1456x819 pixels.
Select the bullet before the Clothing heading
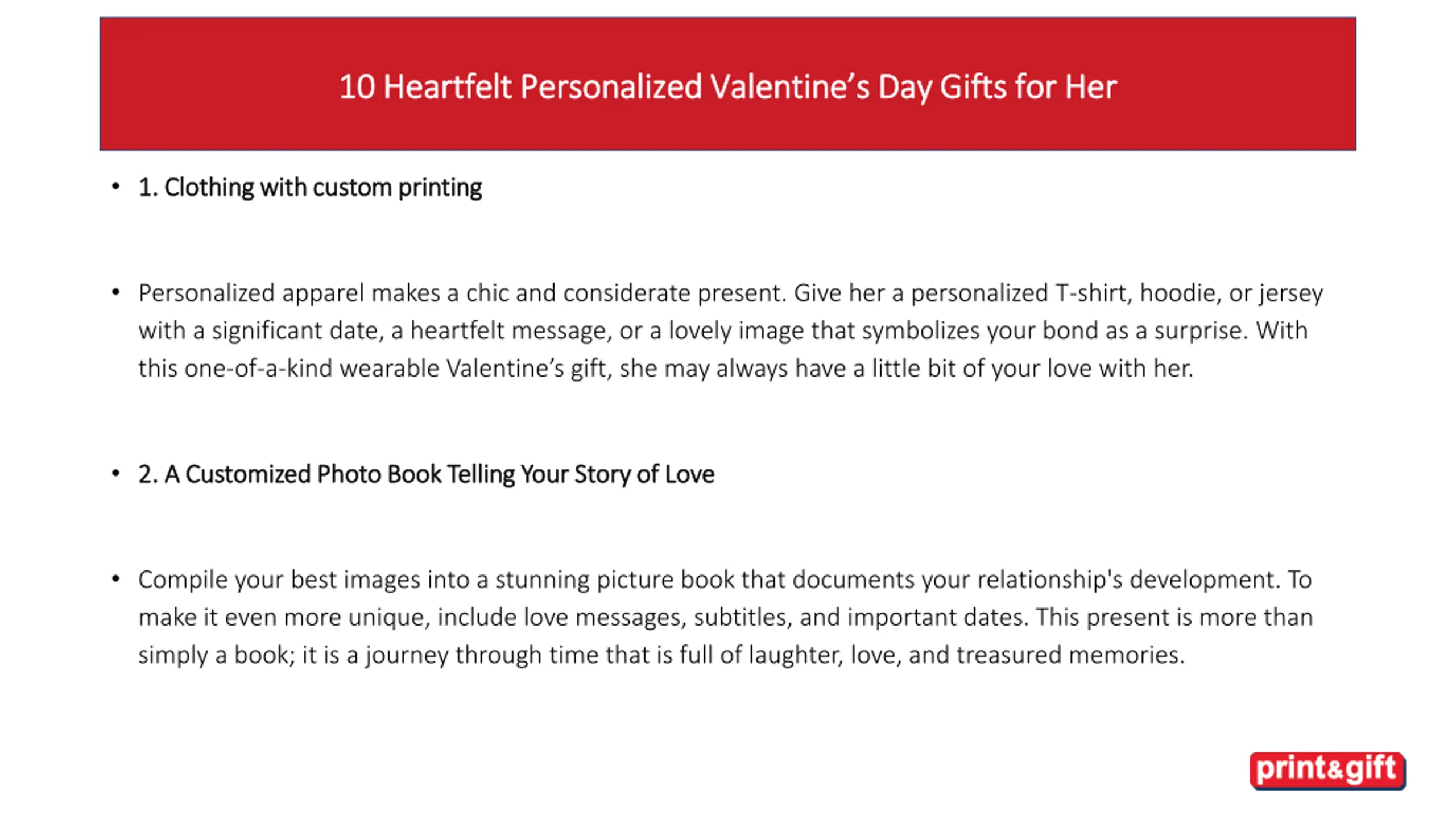click(116, 186)
